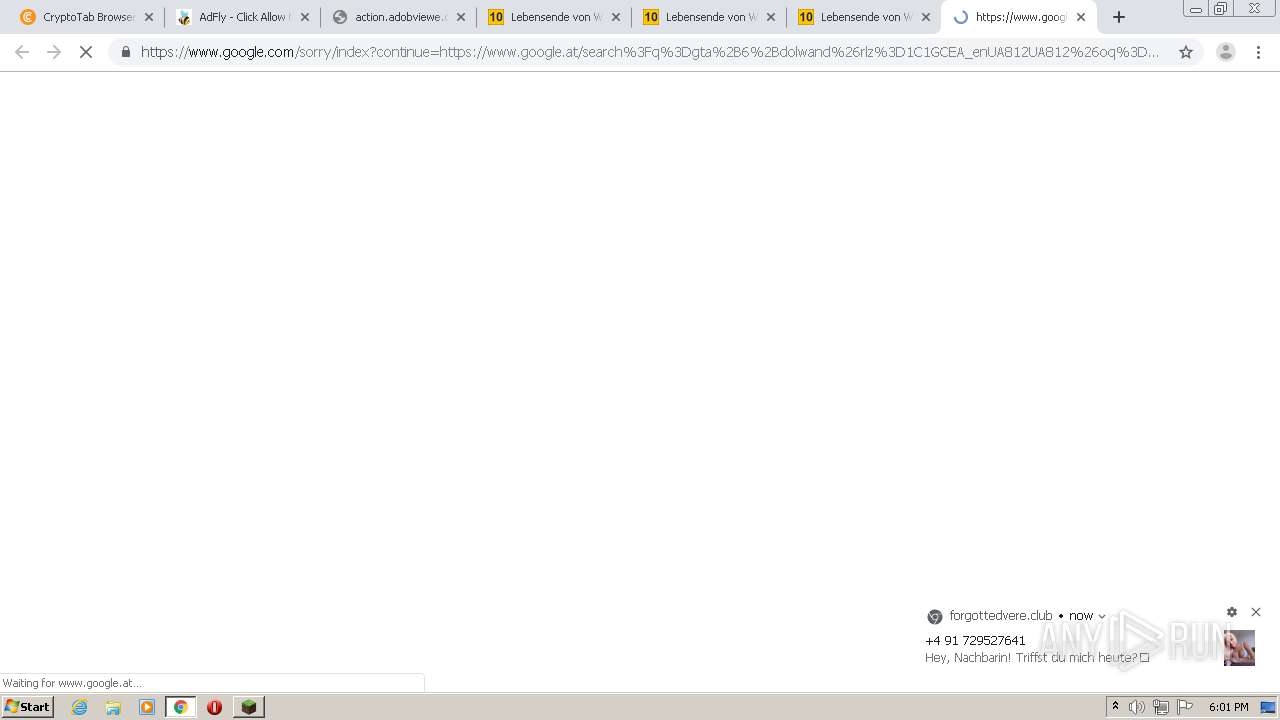This screenshot has width=1280, height=720.
Task: Open the Action Center flag icon
Action: [x=1185, y=707]
